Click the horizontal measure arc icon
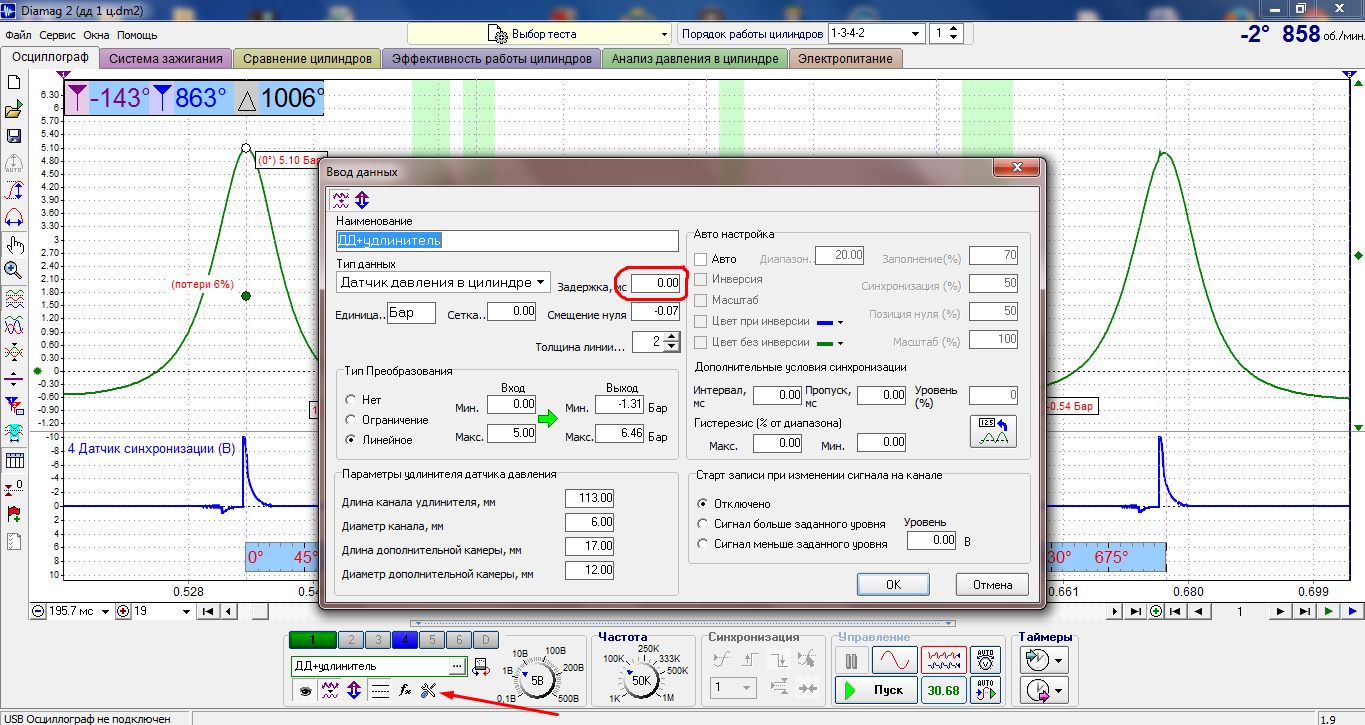 14,217
